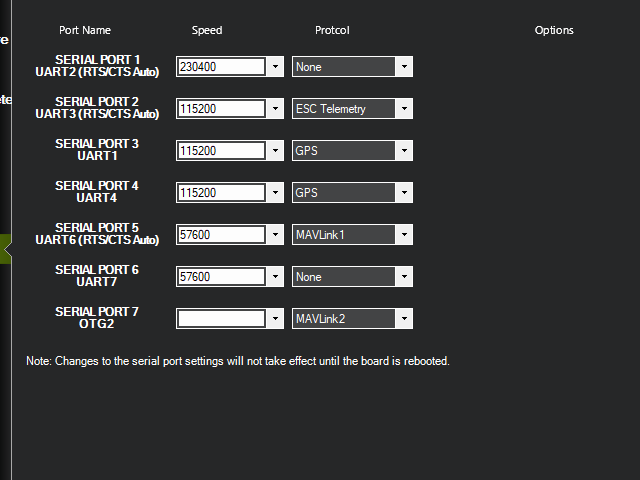Open Serial Port 3 GPS protocol dropdown
This screenshot has height=480, width=640.
(x=352, y=151)
